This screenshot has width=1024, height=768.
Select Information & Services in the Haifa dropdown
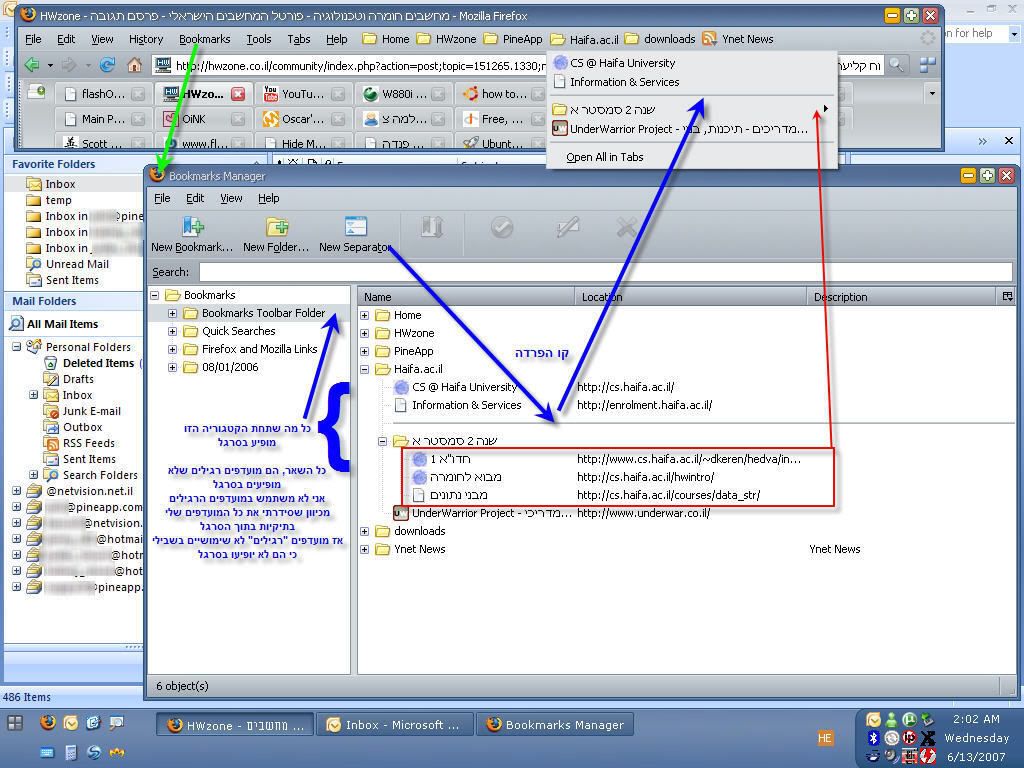pyautogui.click(x=624, y=82)
